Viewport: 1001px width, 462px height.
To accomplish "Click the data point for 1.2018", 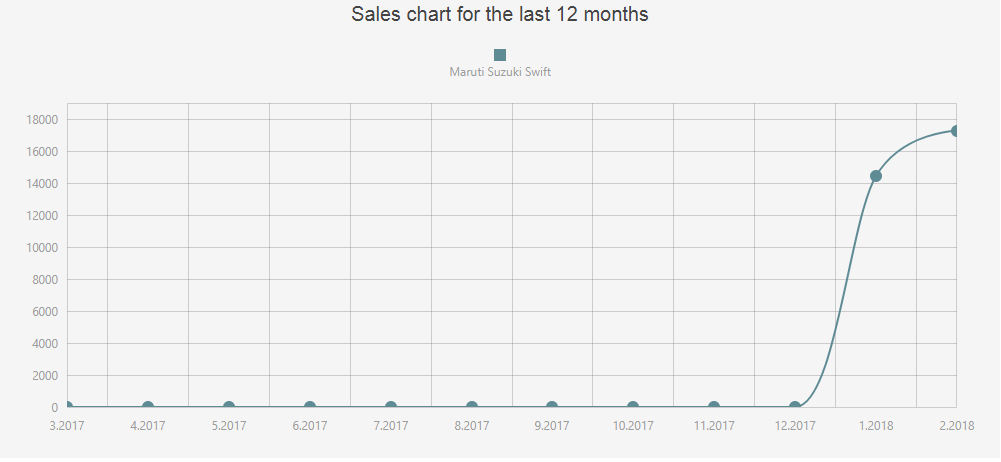I will (876, 176).
